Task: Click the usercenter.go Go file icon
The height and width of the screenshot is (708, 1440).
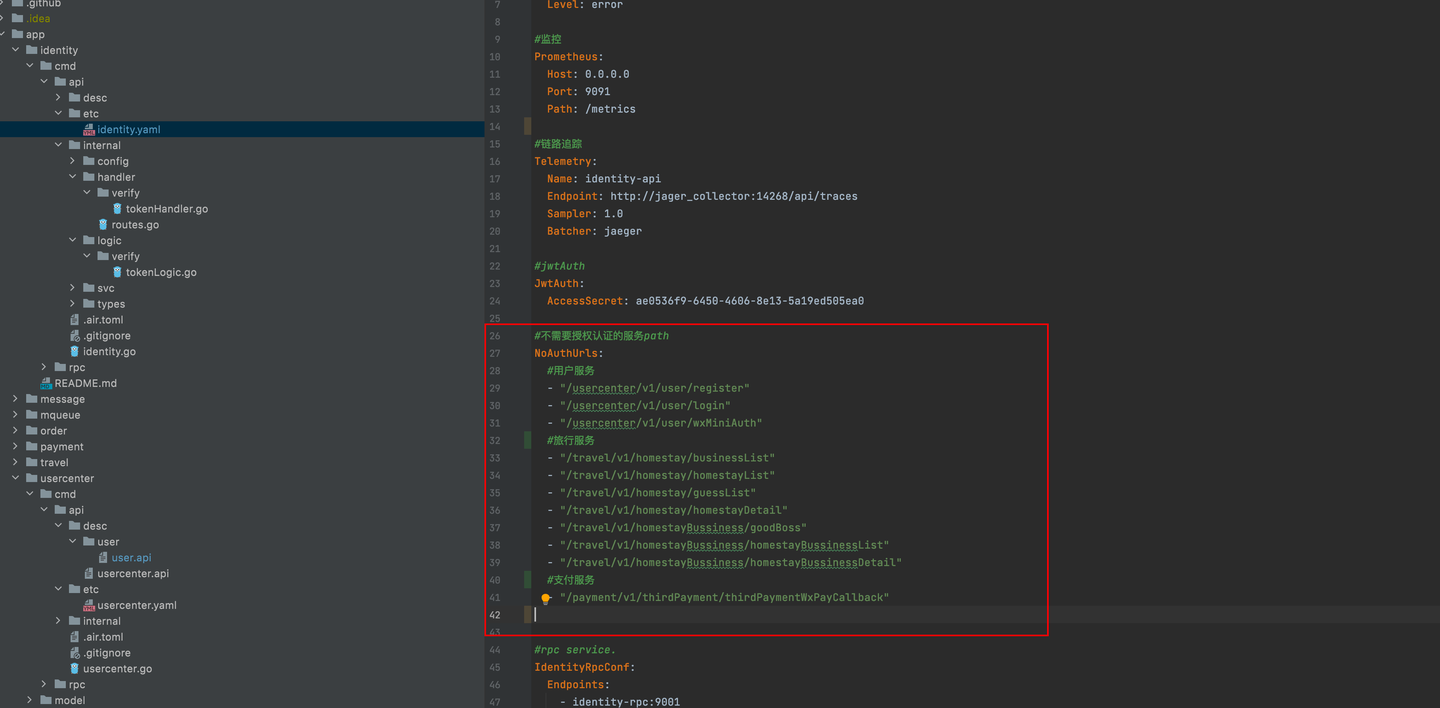Action: 75,669
